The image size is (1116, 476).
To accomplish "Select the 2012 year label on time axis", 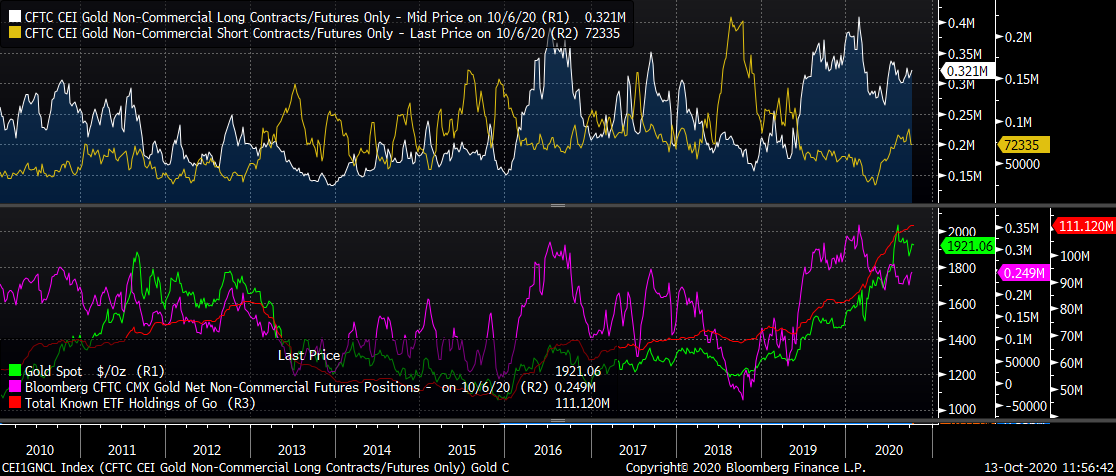I will point(209,450).
